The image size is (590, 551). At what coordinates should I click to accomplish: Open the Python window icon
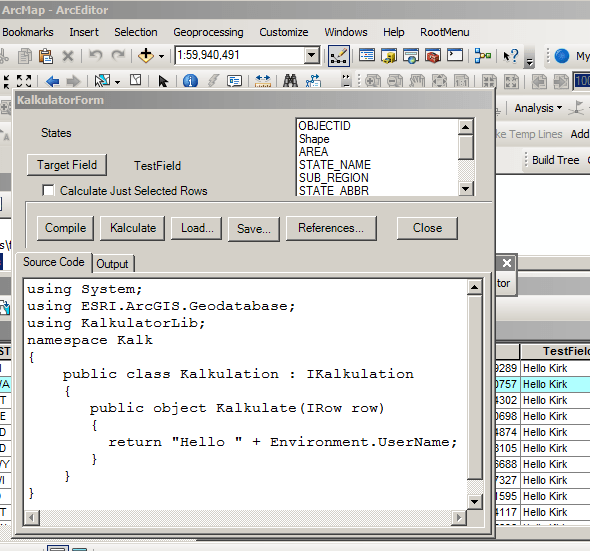455,55
